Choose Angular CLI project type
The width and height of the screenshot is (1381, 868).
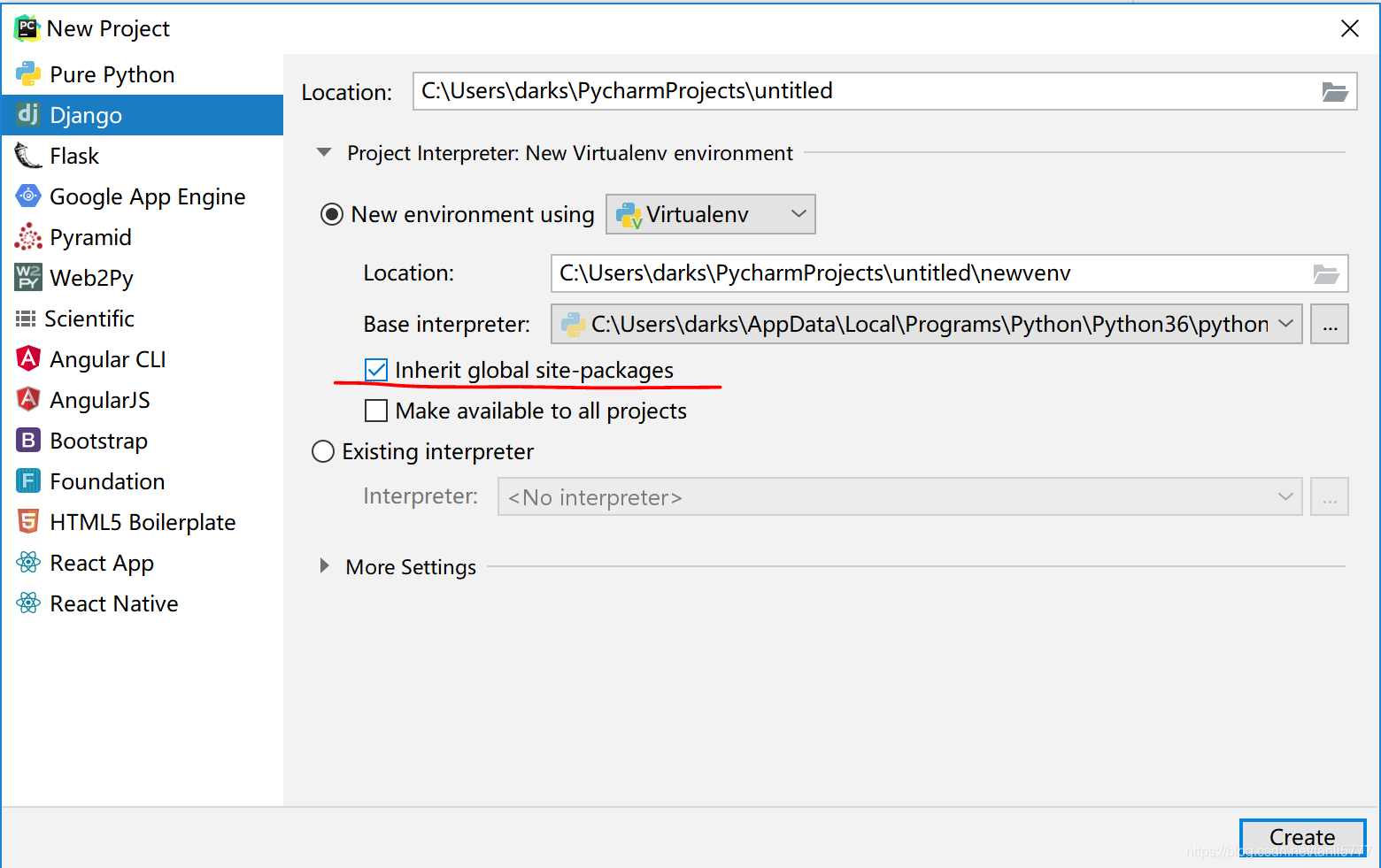click(143, 359)
